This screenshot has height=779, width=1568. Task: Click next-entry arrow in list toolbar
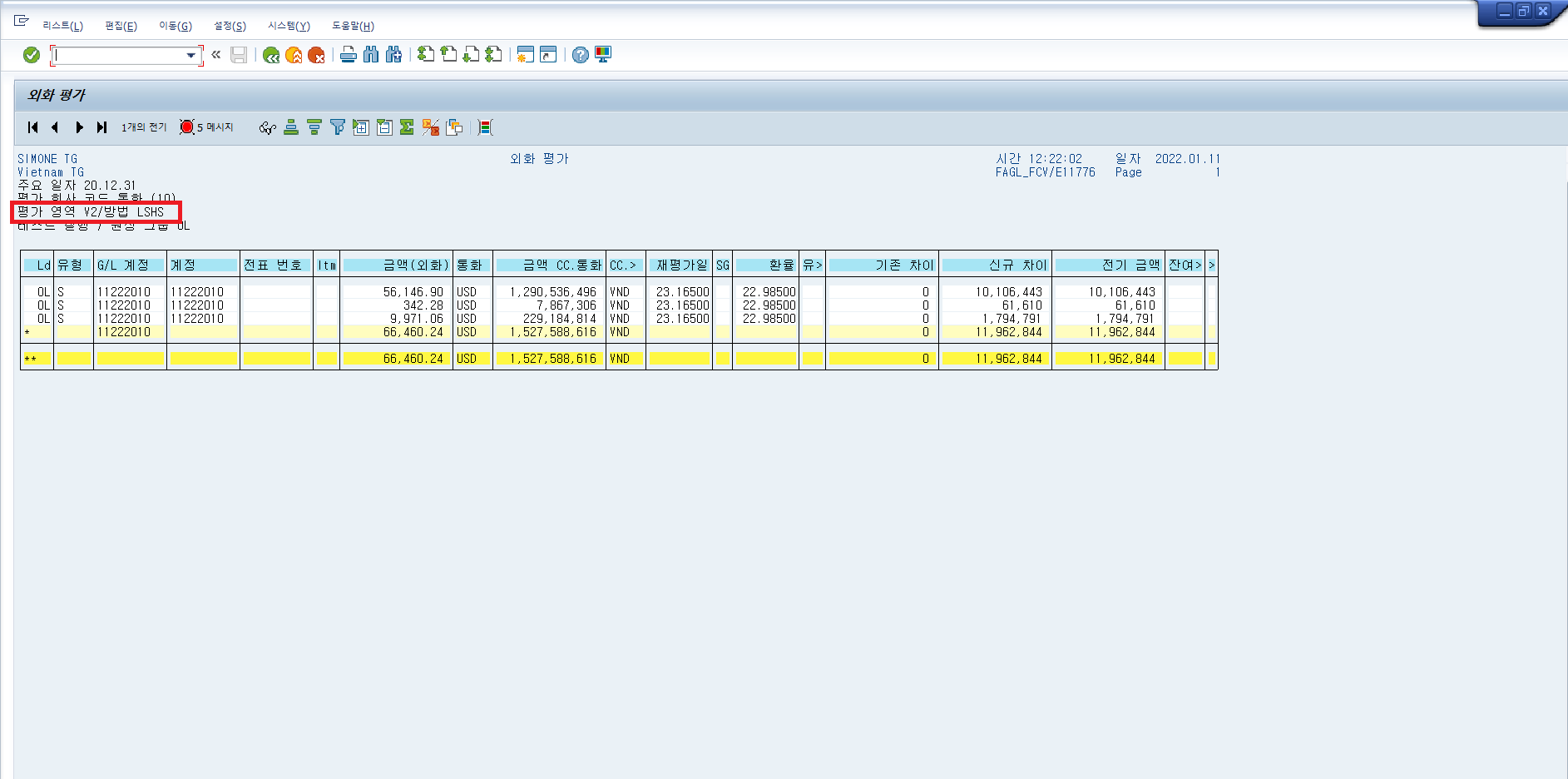coord(79,127)
